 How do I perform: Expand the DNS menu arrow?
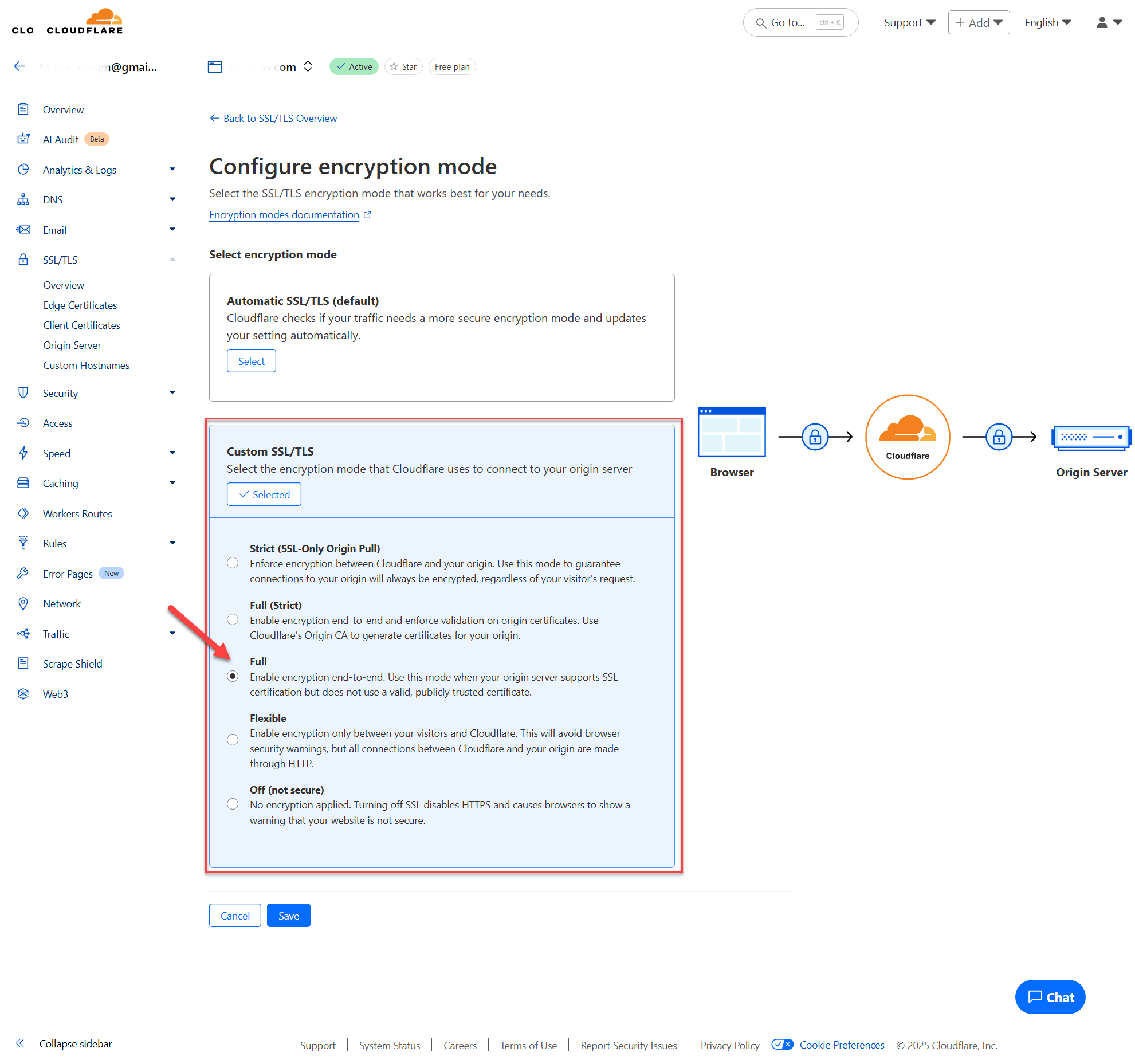[172, 199]
